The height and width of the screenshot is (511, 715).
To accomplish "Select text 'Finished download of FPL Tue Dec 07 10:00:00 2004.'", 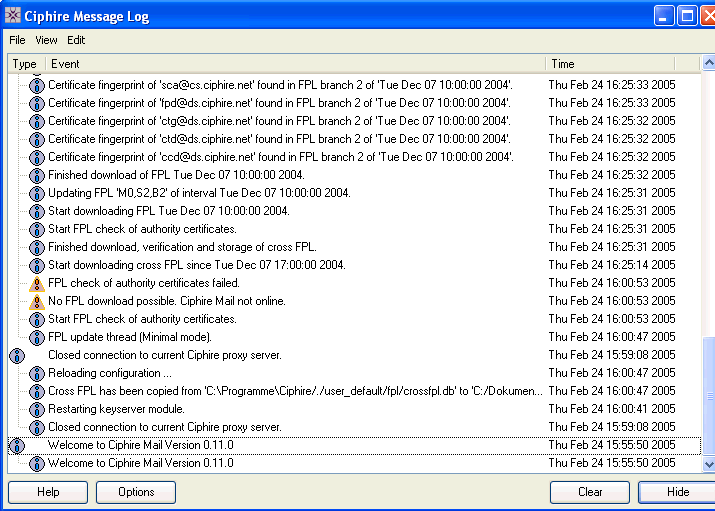I will (x=176, y=175).
